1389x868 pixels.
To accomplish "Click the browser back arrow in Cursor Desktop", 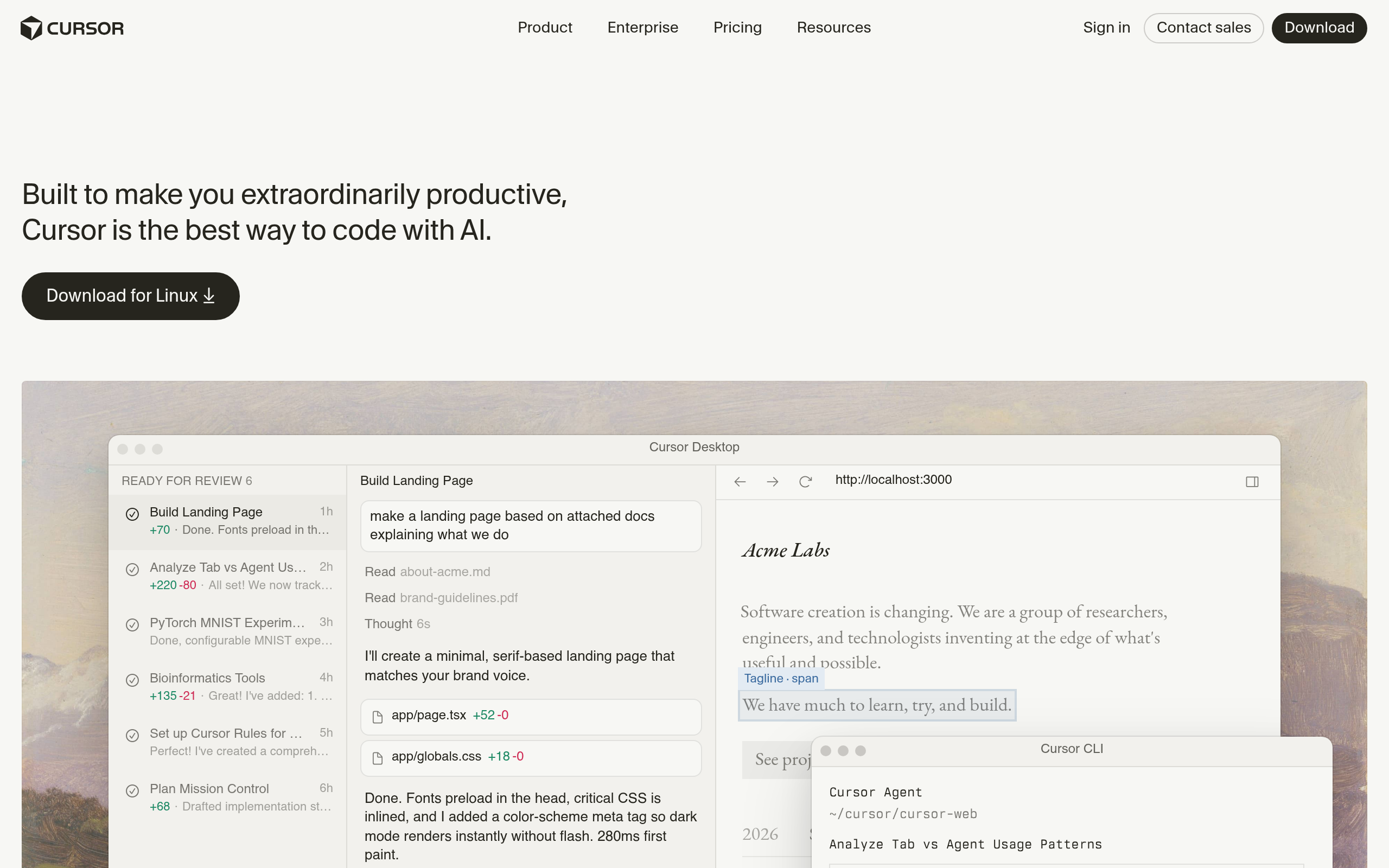I will 740,482.
